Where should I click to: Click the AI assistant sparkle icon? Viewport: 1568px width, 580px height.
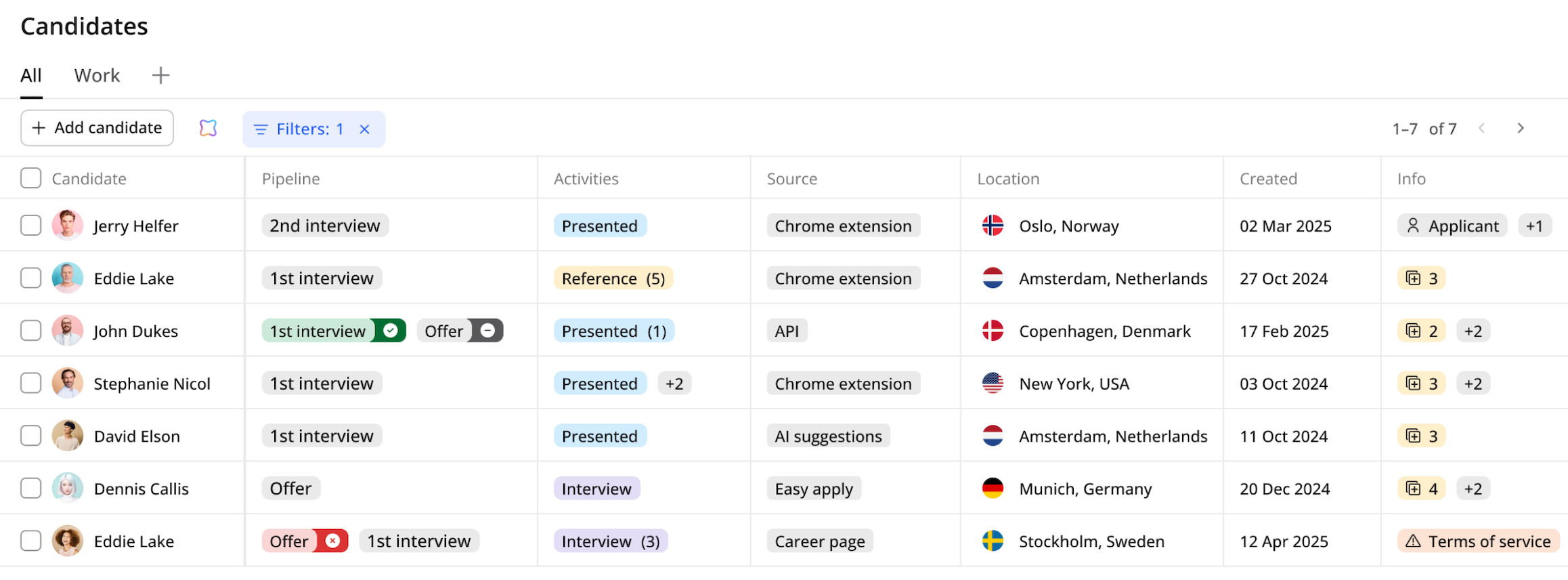click(x=208, y=128)
